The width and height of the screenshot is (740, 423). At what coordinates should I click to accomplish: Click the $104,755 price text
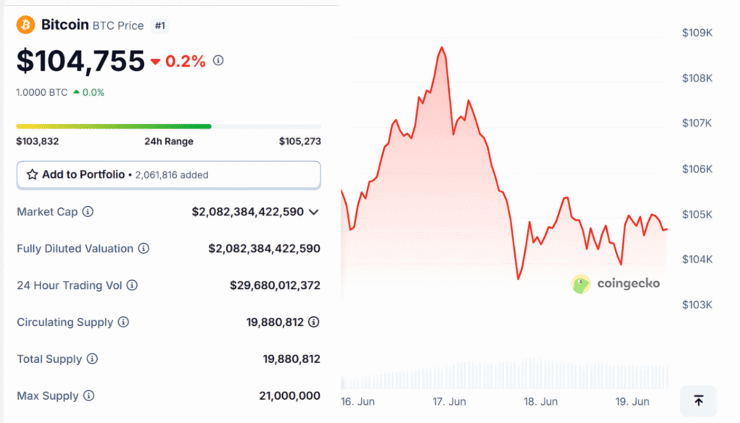(x=81, y=61)
